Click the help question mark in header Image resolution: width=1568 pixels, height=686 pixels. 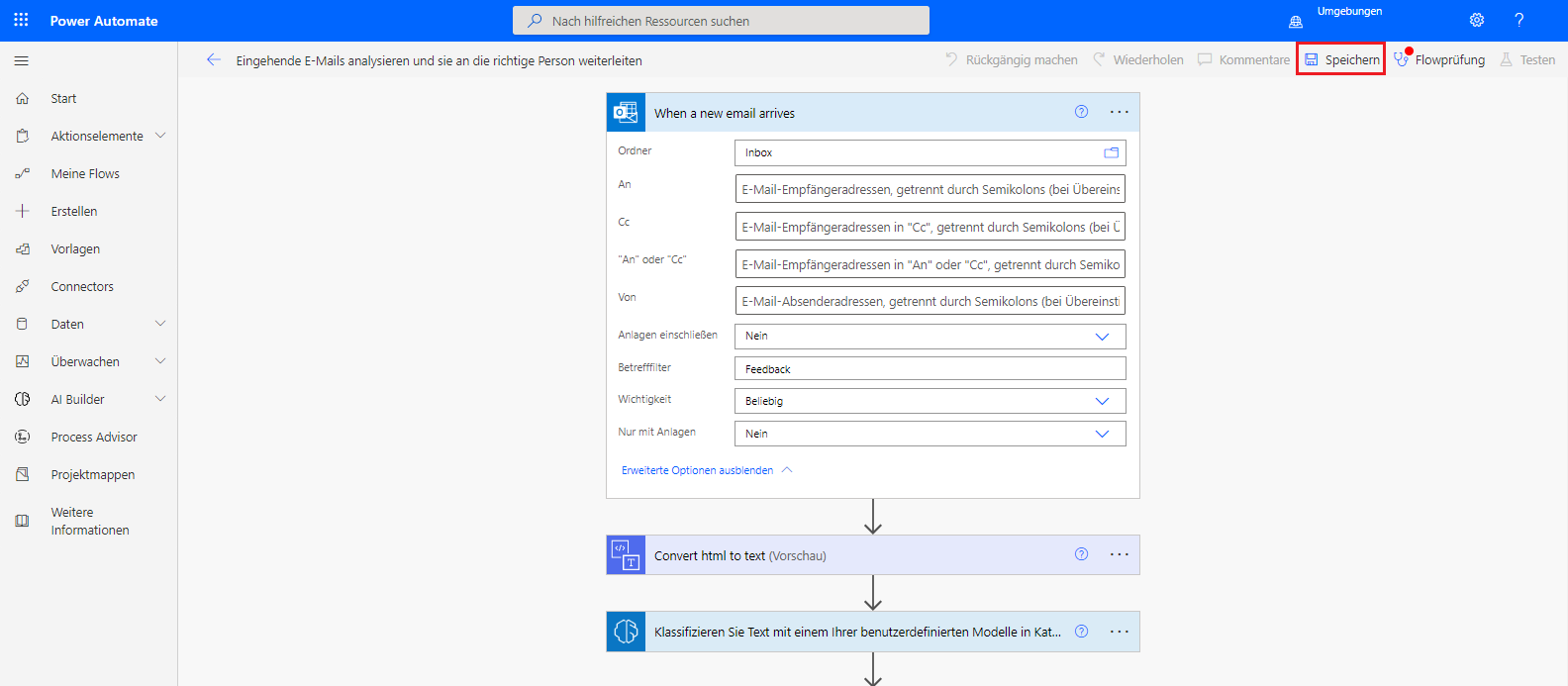tap(1519, 20)
